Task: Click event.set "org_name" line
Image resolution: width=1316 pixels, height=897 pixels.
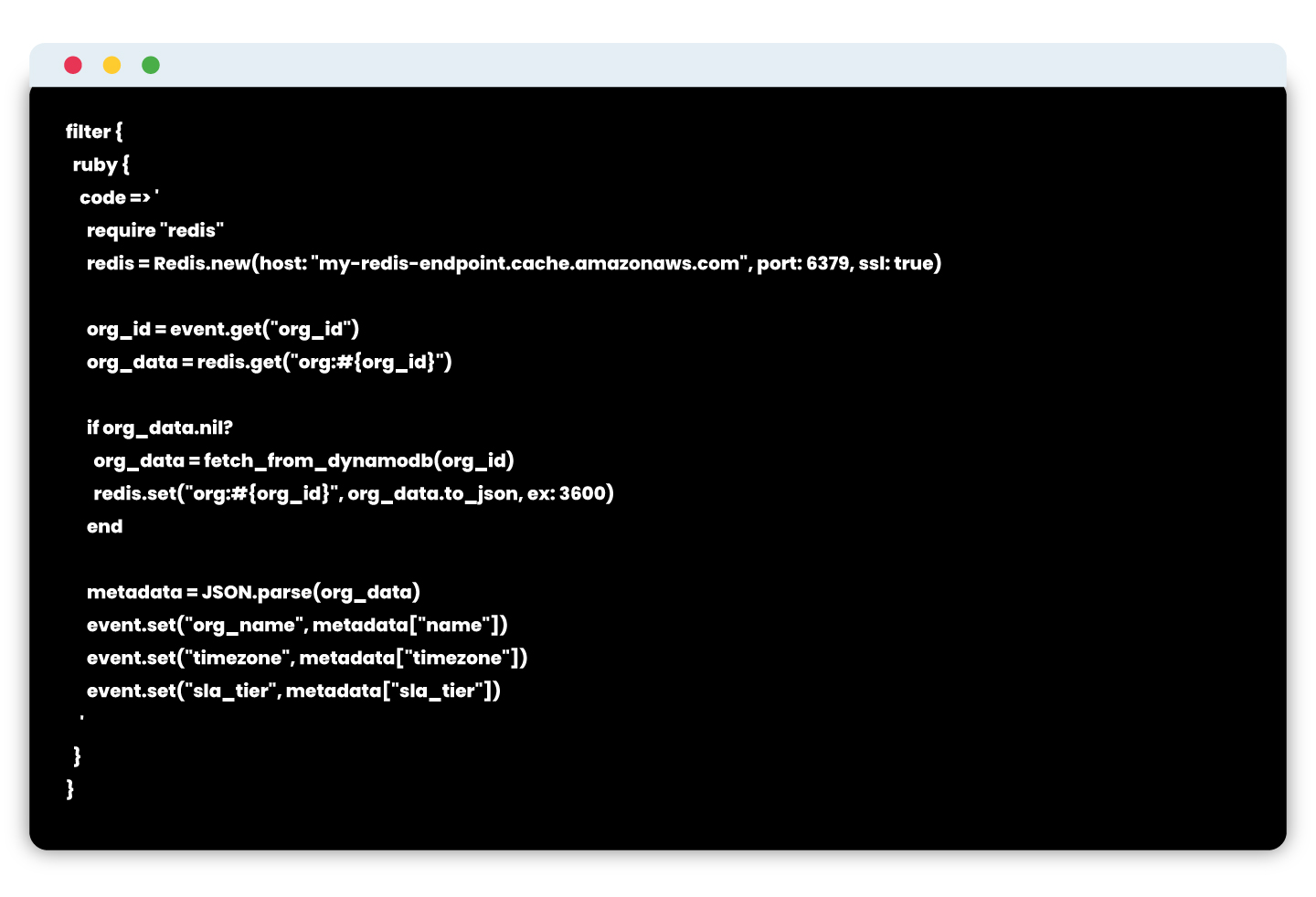Action: (297, 625)
